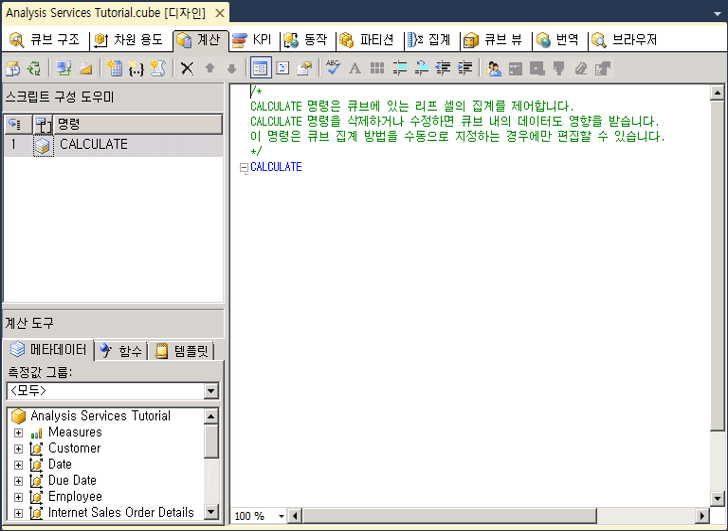This screenshot has height=531, width=728.
Task: Open the 100 % zoom level dropdown
Action: pos(281,516)
